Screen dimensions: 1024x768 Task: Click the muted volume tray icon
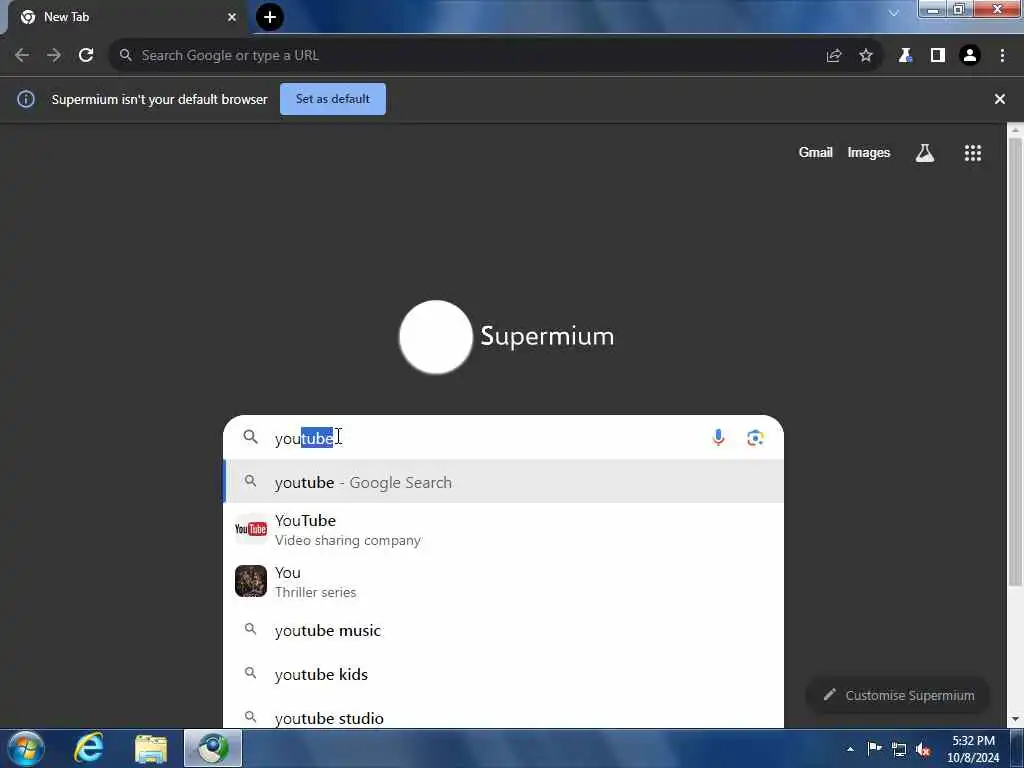(923, 749)
